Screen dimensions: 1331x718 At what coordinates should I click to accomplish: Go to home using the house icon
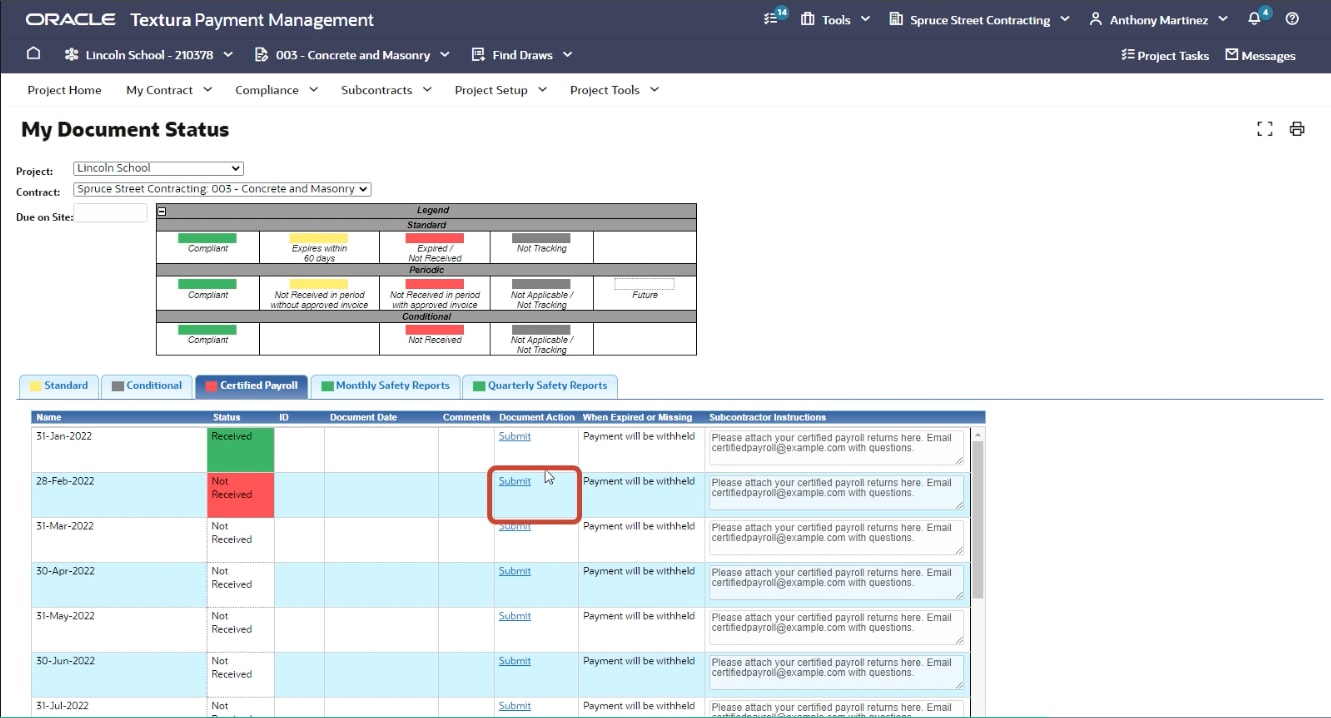click(33, 54)
